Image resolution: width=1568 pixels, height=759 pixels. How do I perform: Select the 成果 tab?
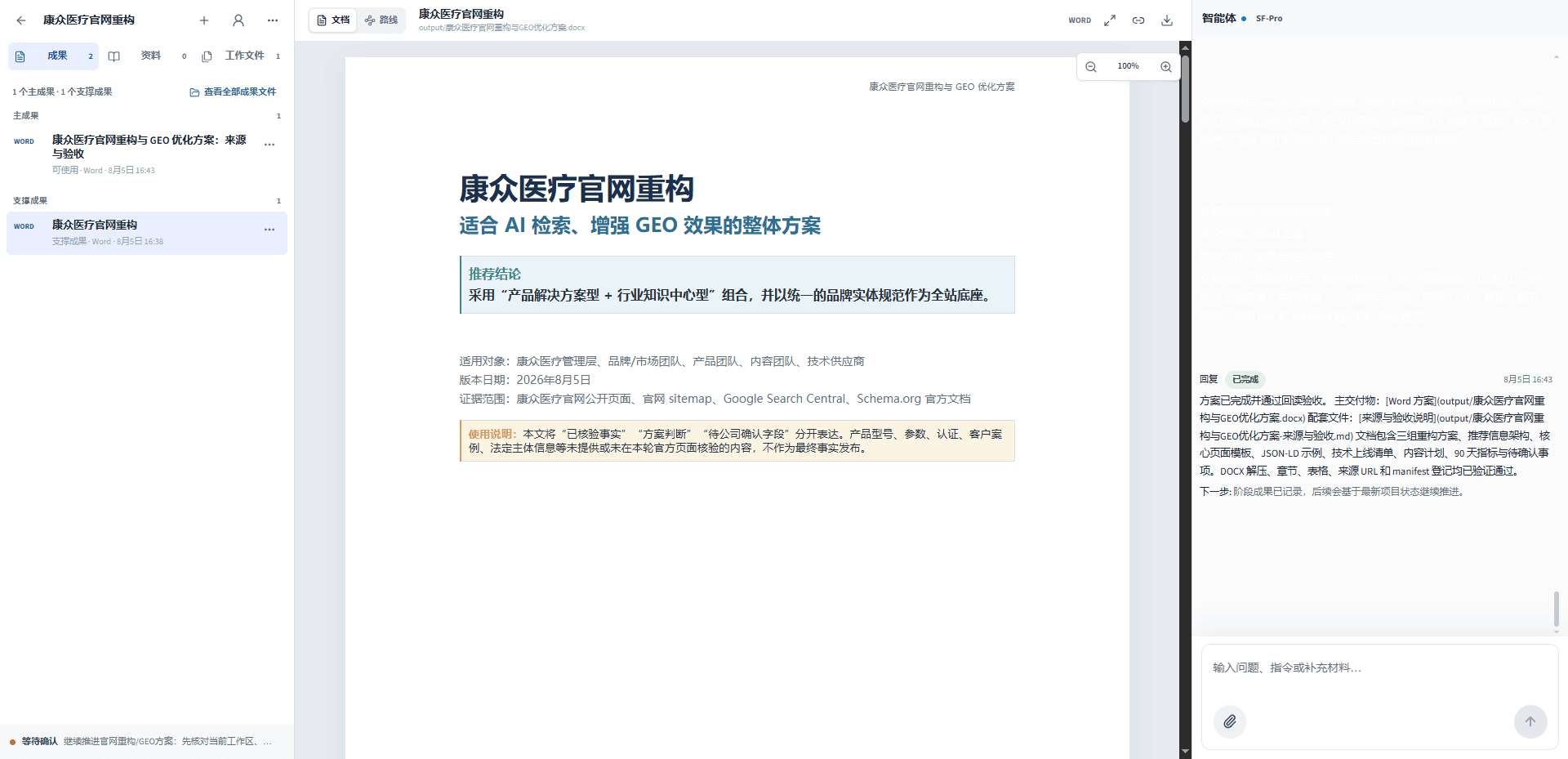(54, 56)
